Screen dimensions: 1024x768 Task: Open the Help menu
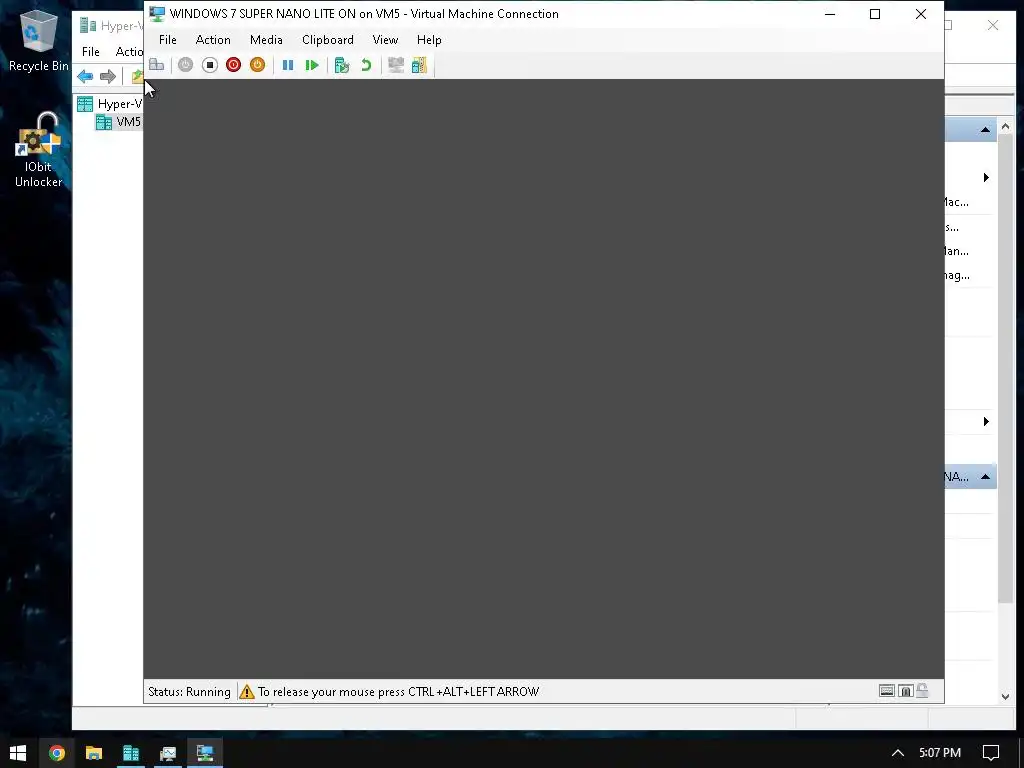pyautogui.click(x=429, y=40)
